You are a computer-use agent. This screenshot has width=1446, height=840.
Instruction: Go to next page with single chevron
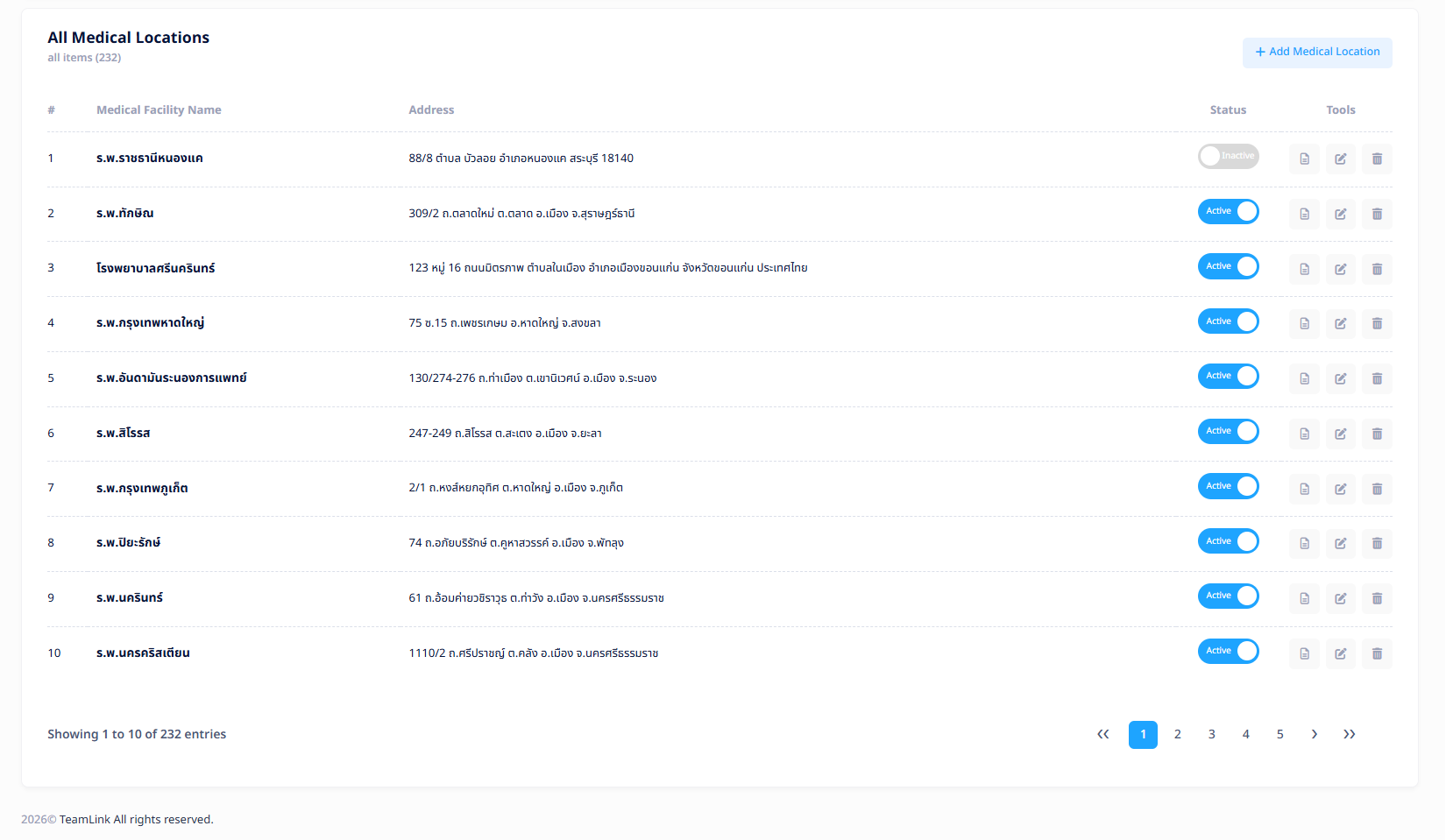point(1314,734)
